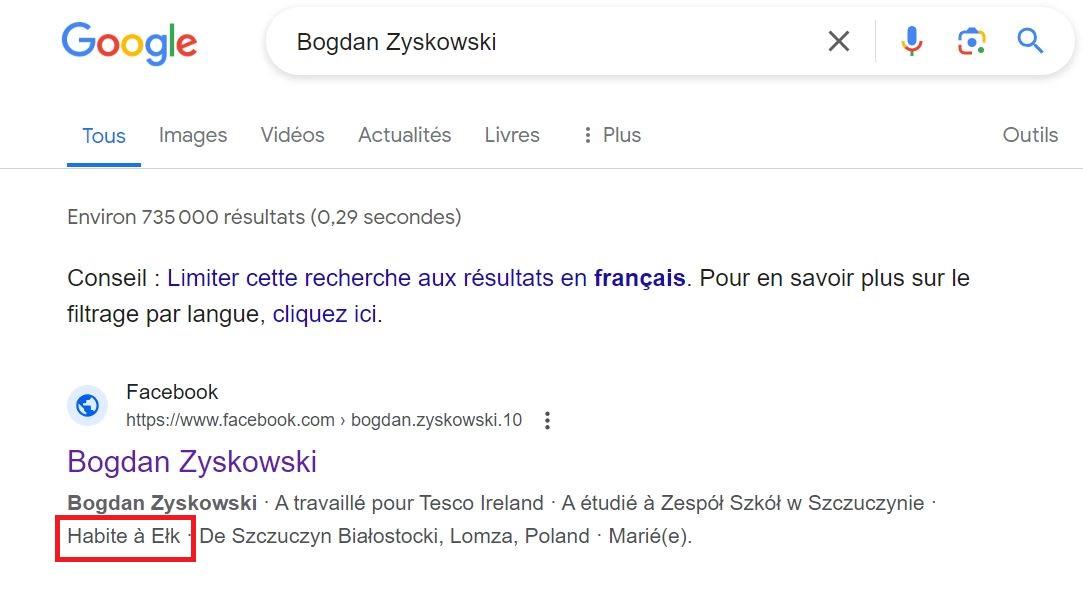Clear the search box with X icon

(838, 41)
